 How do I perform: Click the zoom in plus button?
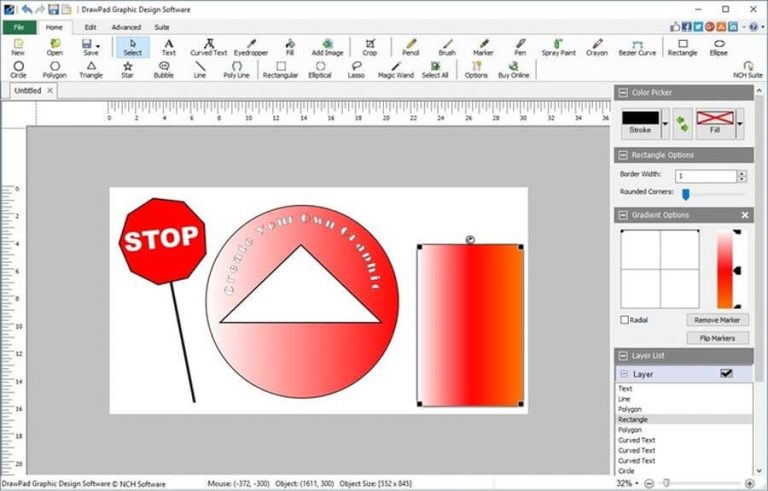[x=749, y=484]
